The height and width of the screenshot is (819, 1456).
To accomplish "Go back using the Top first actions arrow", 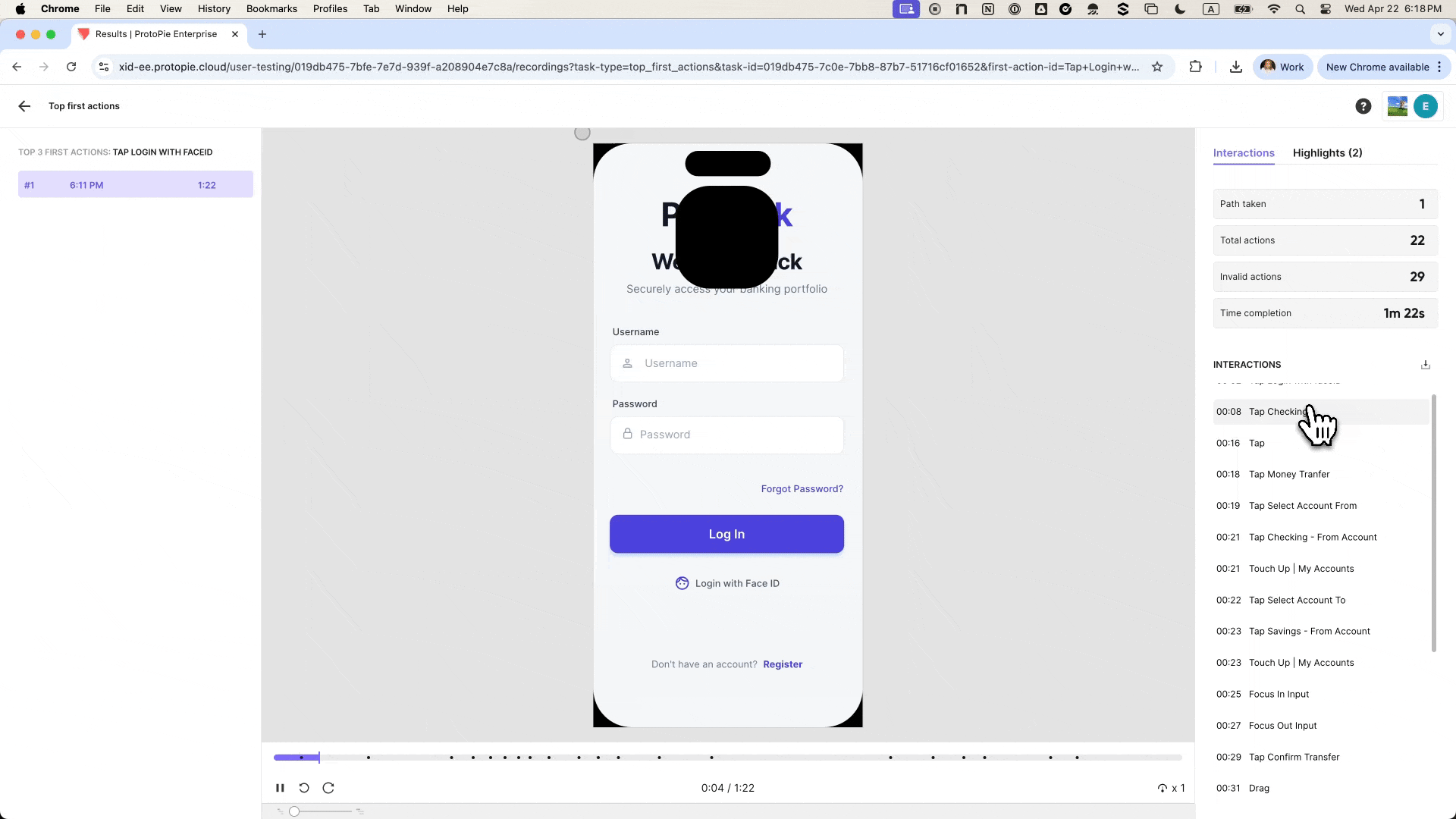I will coord(24,106).
